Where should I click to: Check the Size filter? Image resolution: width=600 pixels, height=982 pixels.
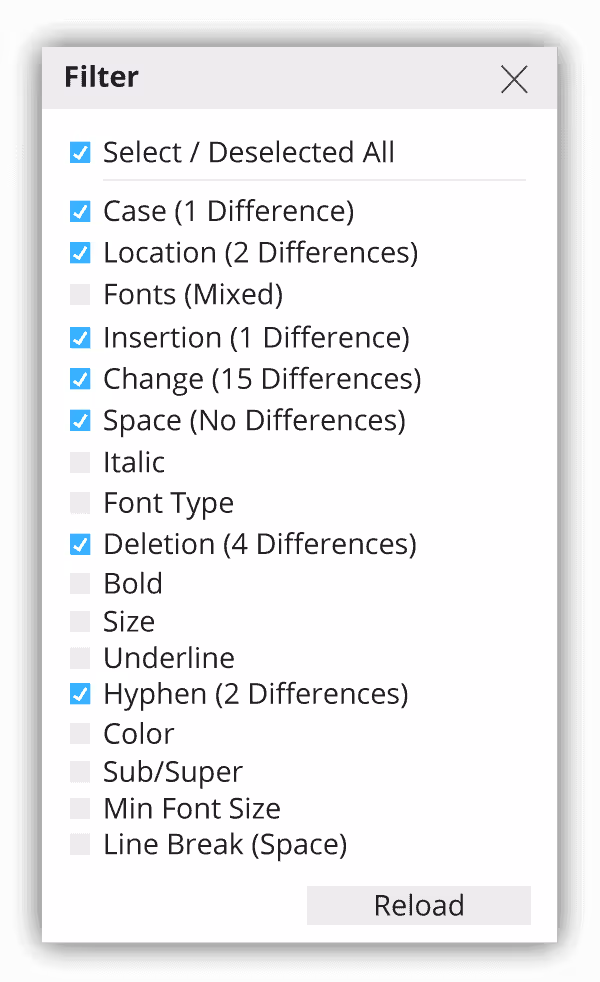(80, 620)
